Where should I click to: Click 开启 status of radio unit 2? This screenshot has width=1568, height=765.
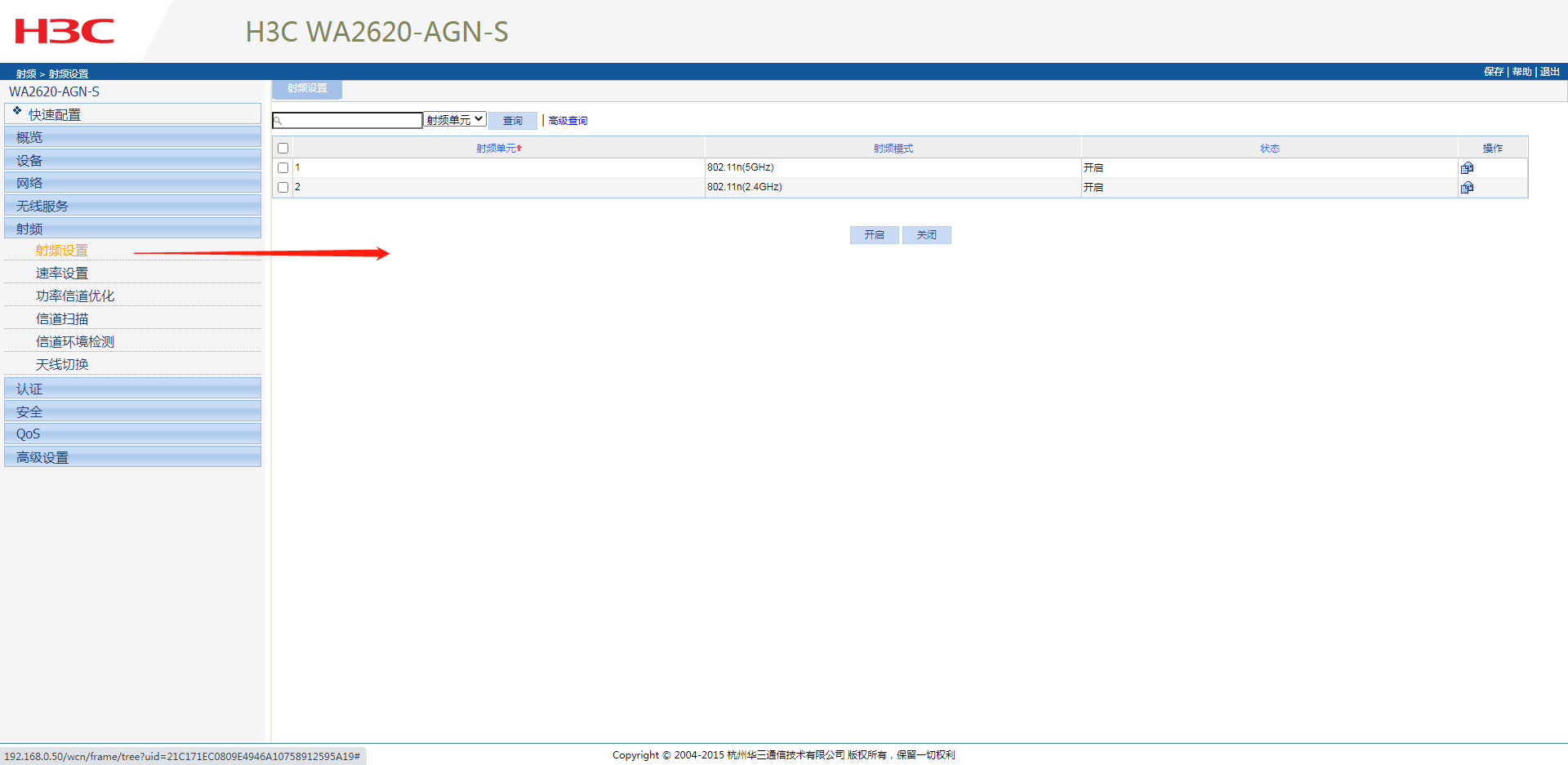point(1094,187)
